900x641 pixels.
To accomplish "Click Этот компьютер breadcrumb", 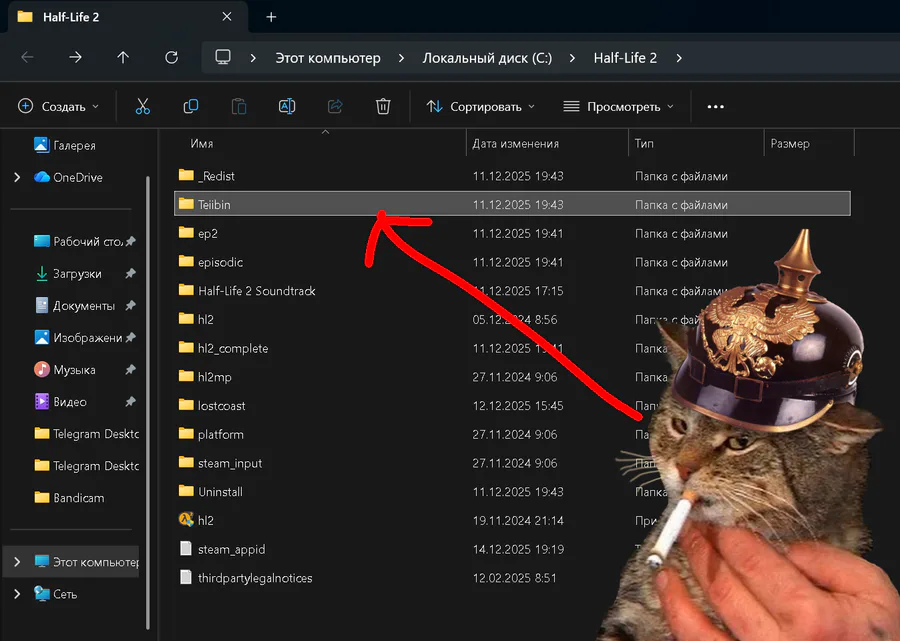I will 328,58.
